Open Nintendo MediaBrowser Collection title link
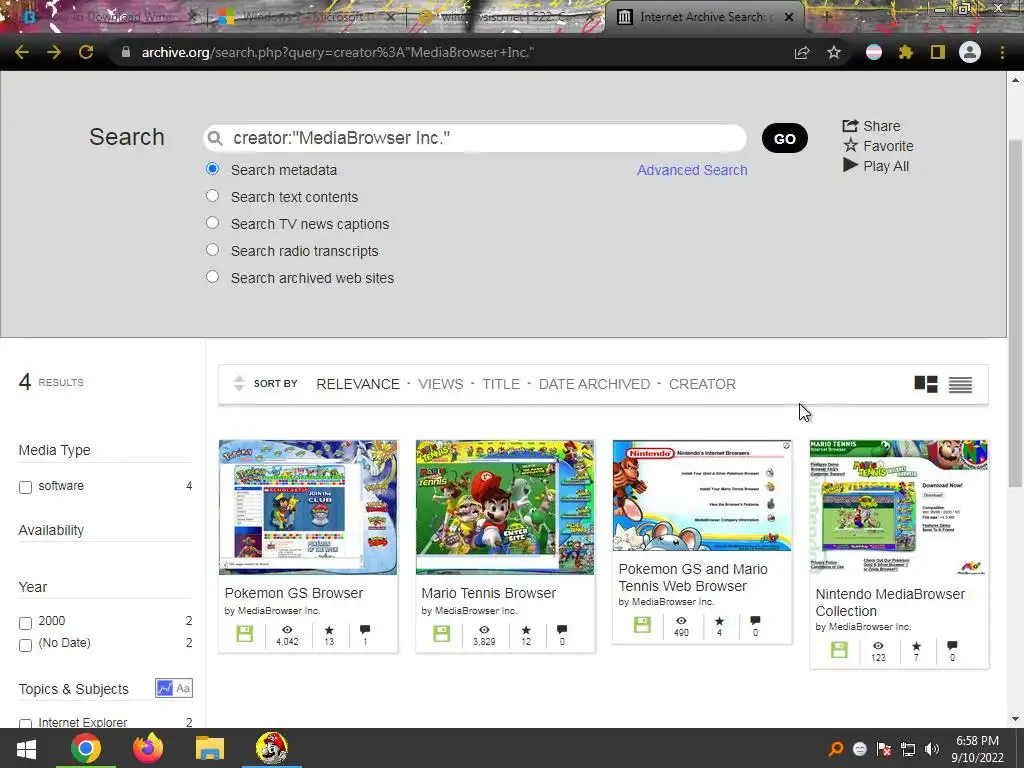1024x768 pixels. [x=890, y=603]
